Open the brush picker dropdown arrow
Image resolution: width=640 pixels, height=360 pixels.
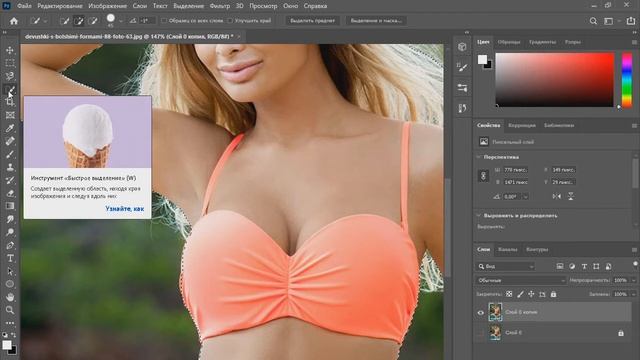pyautogui.click(x=121, y=21)
